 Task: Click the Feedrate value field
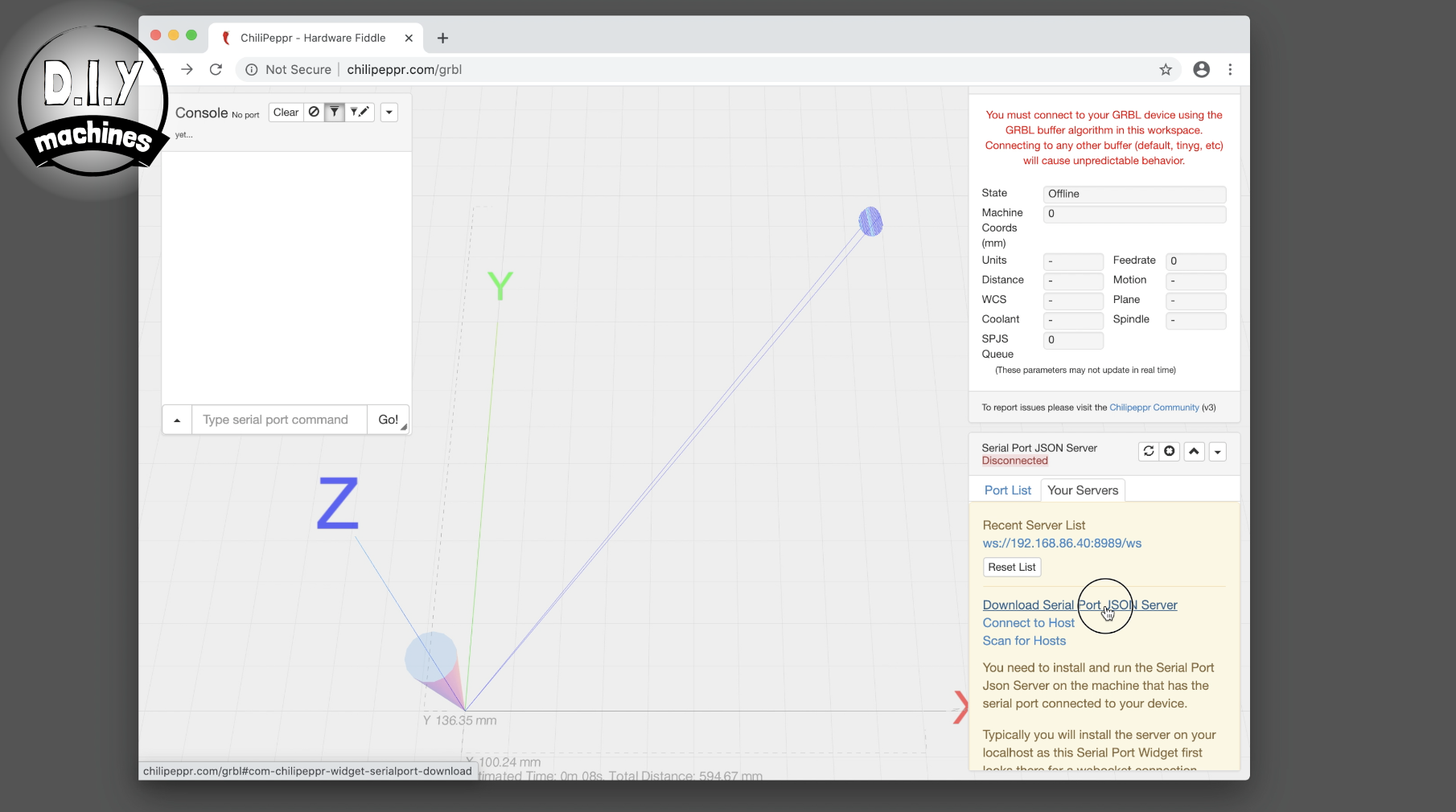pyautogui.click(x=1195, y=261)
